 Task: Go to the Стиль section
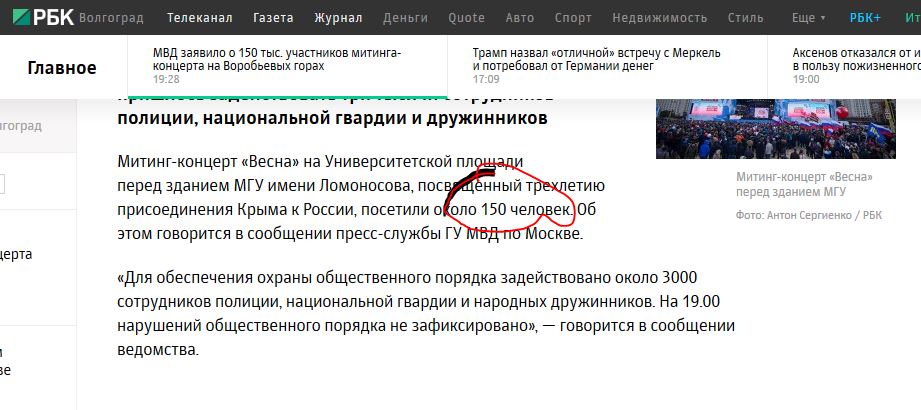[745, 18]
